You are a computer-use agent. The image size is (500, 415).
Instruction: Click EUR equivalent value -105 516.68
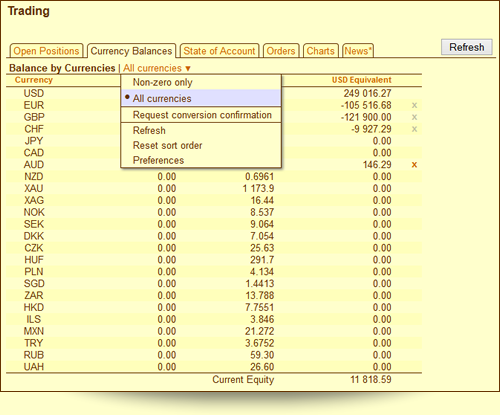[x=366, y=105]
